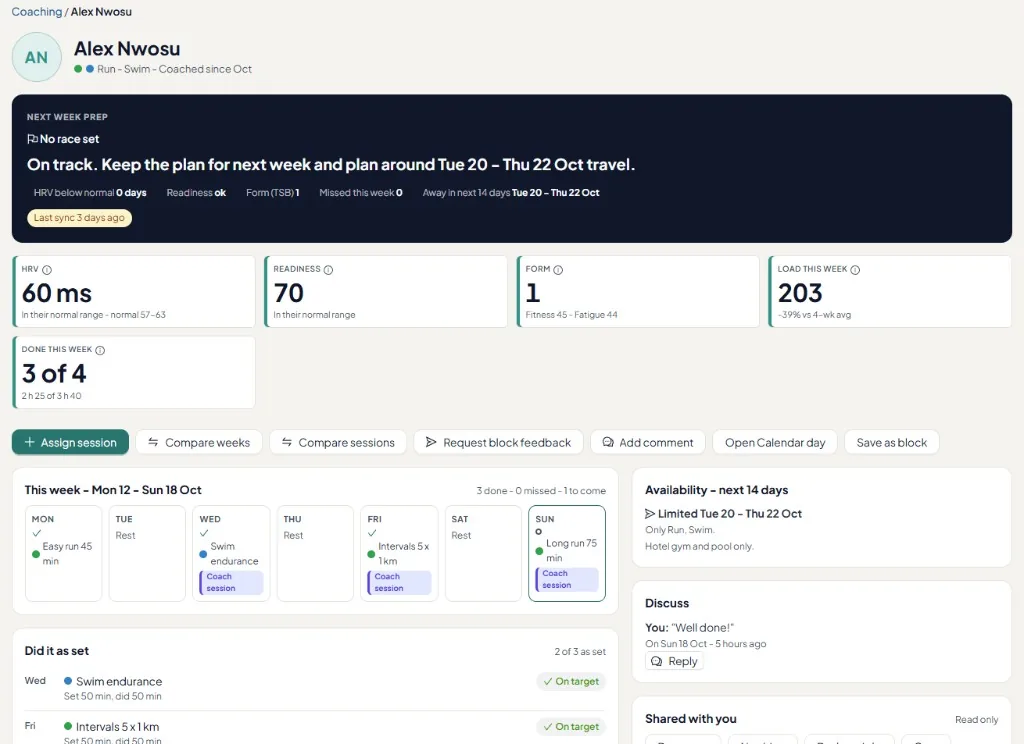The width and height of the screenshot is (1024, 744).
Task: Click the AN avatar circle
Action: (x=37, y=57)
